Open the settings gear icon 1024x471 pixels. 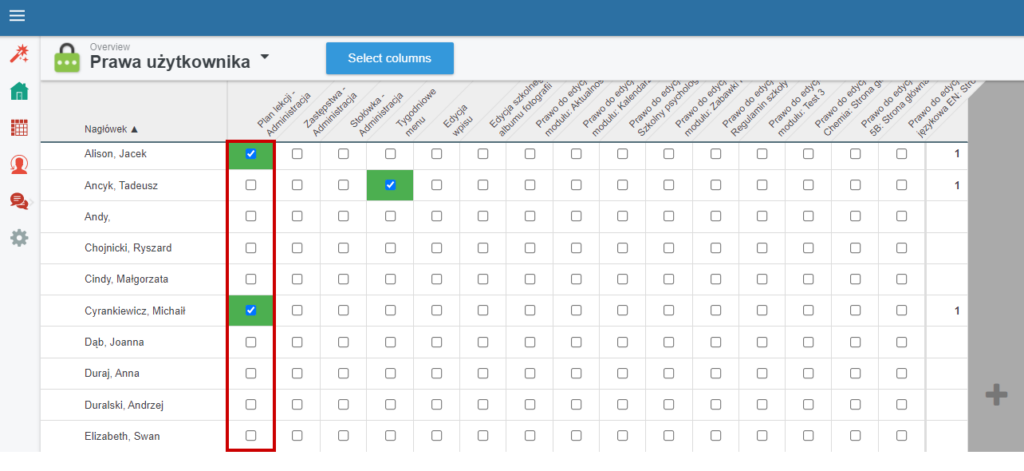18,238
